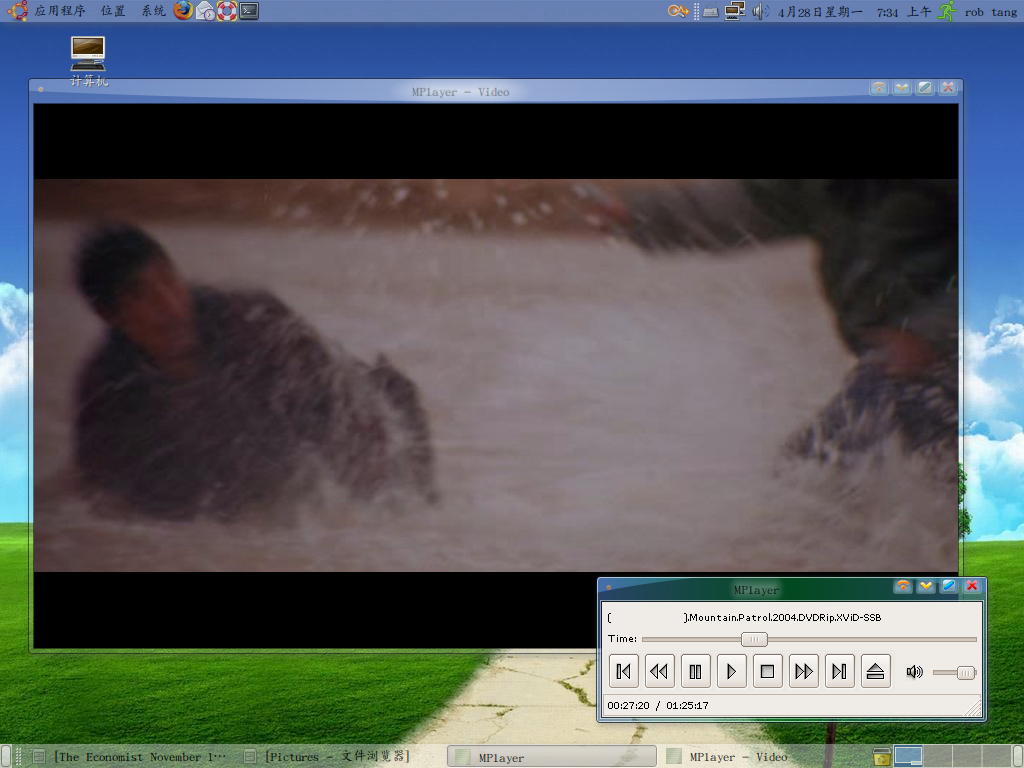The width and height of the screenshot is (1024, 768).
Task: Shade the MPlayer control window
Action: (x=903, y=586)
